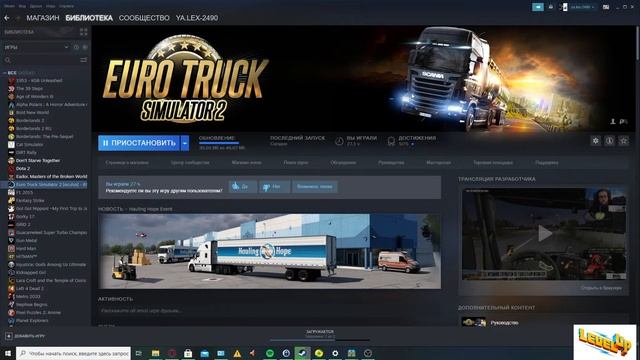
Task: Go back with the arrow icon
Action: 7,18
